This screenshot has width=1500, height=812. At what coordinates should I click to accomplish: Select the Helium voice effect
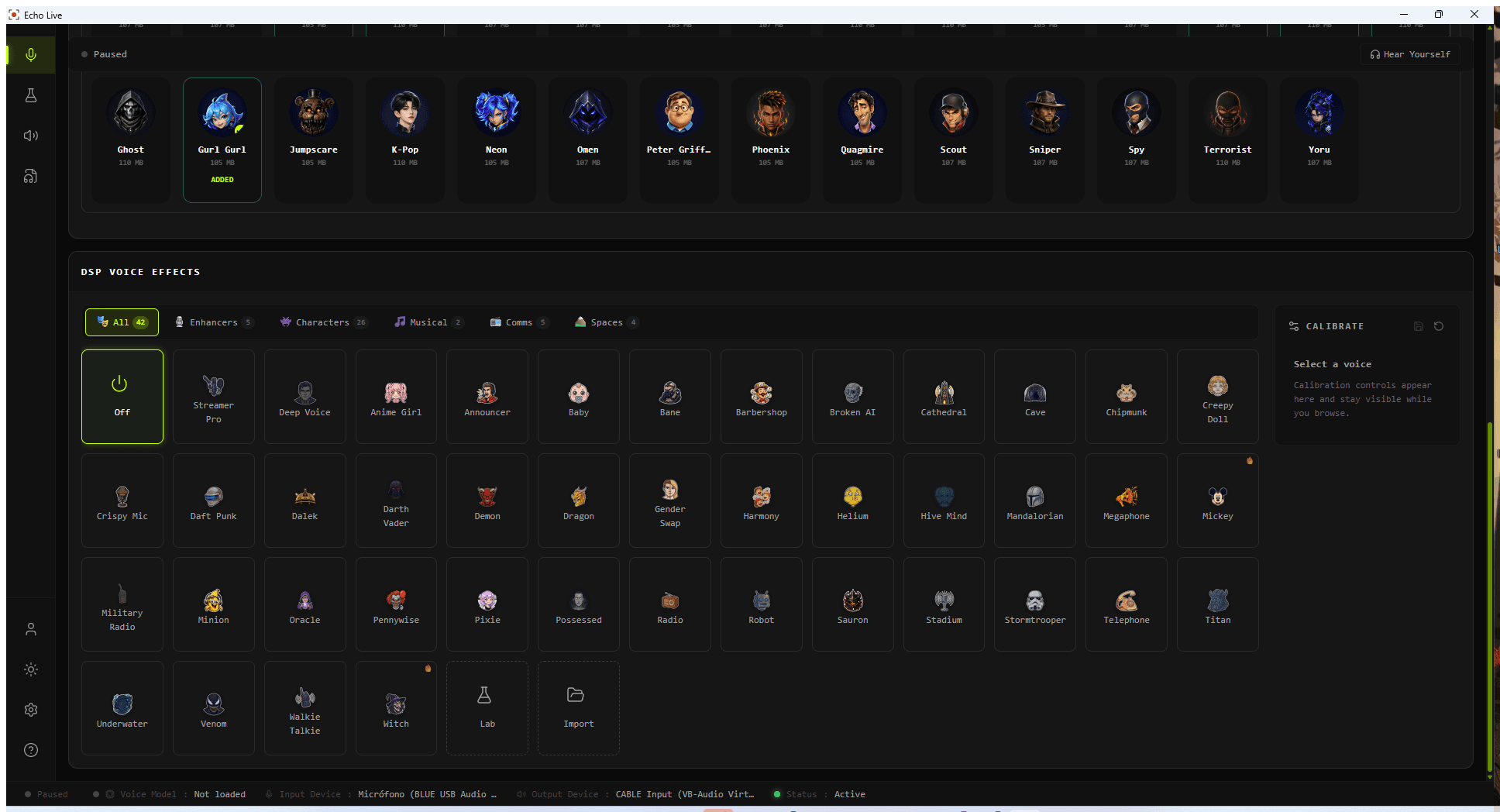pyautogui.click(x=853, y=501)
